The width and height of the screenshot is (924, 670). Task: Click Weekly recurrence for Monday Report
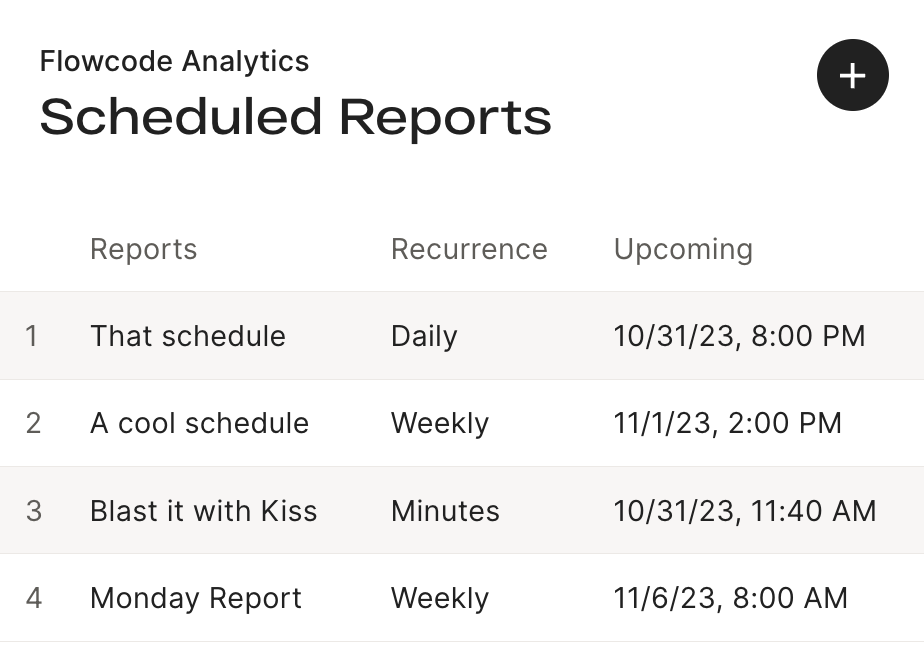pos(440,599)
